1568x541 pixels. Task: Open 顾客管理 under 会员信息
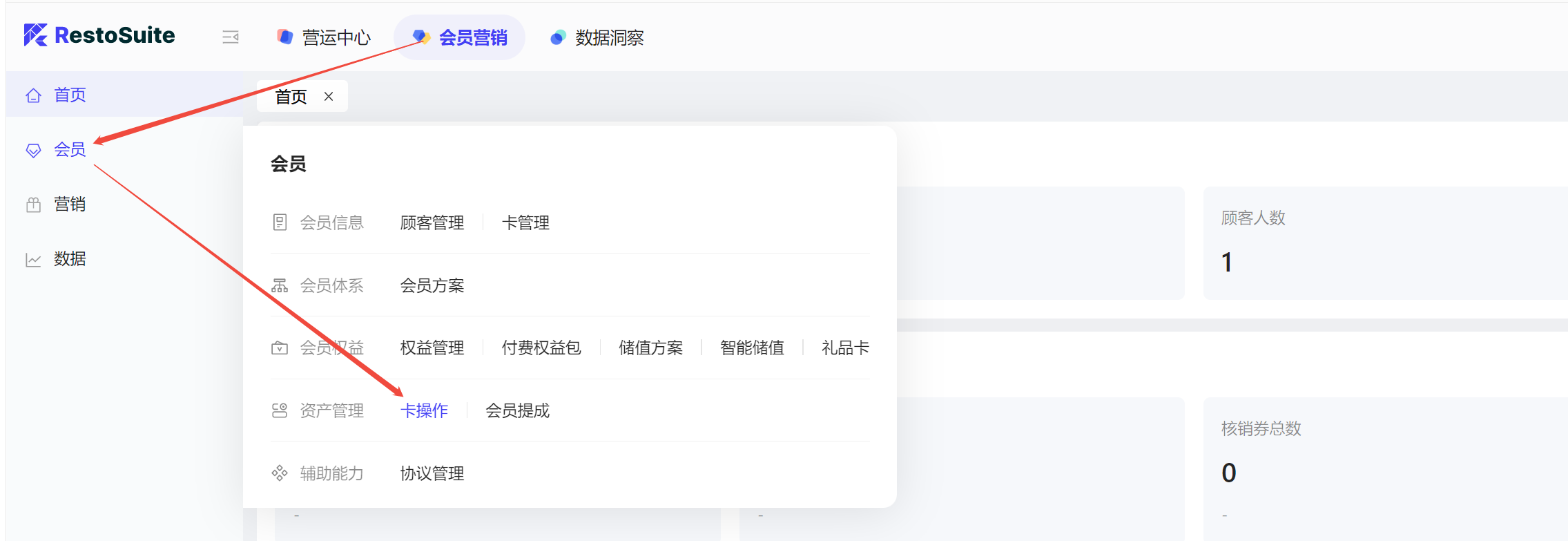tap(432, 222)
